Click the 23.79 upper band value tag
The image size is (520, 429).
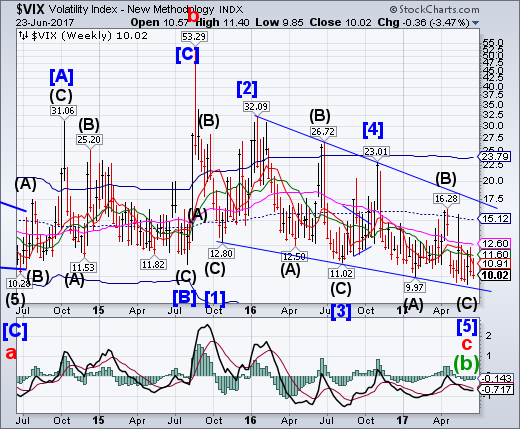(x=495, y=156)
